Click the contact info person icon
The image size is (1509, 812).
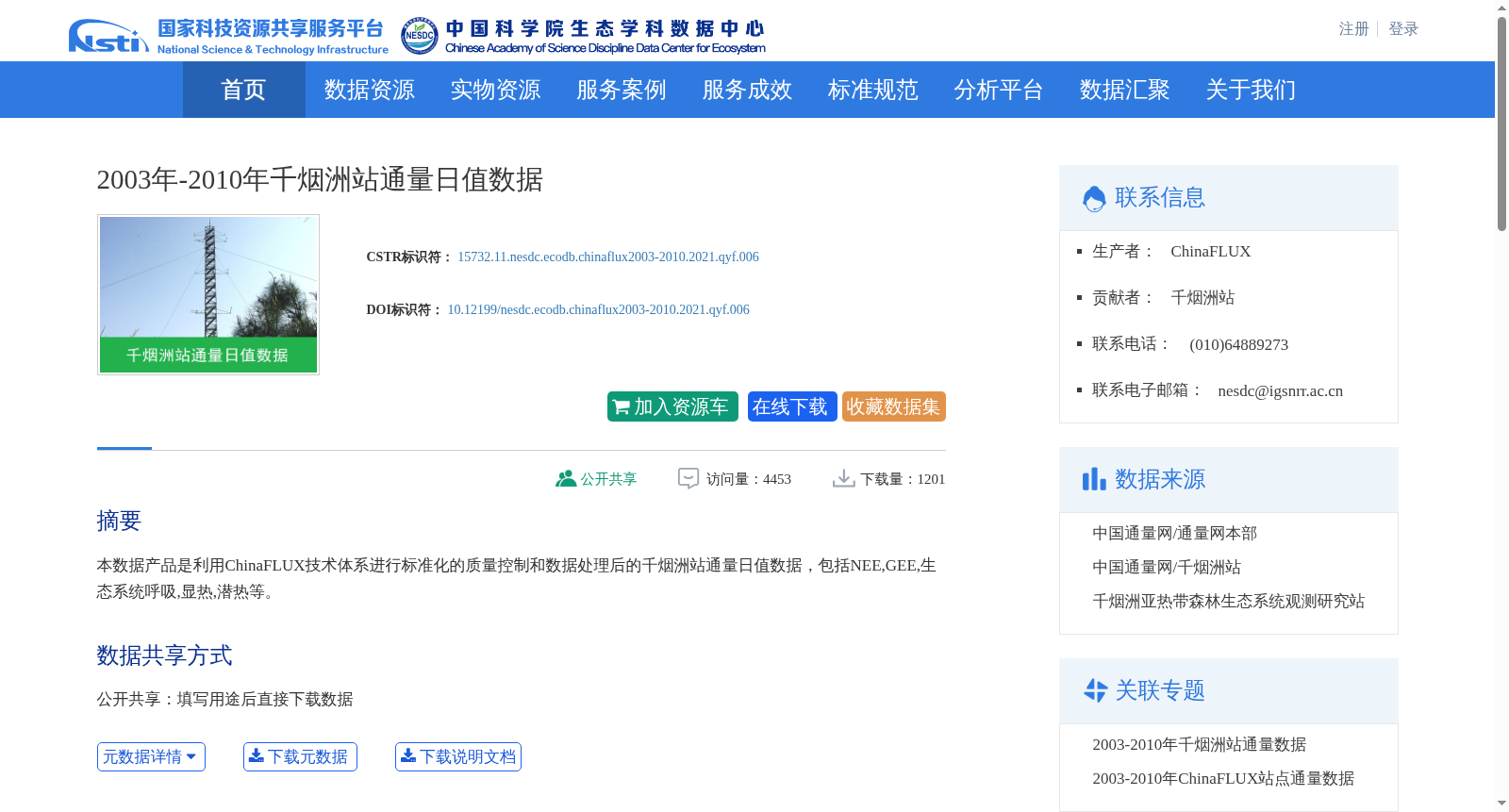[1094, 198]
